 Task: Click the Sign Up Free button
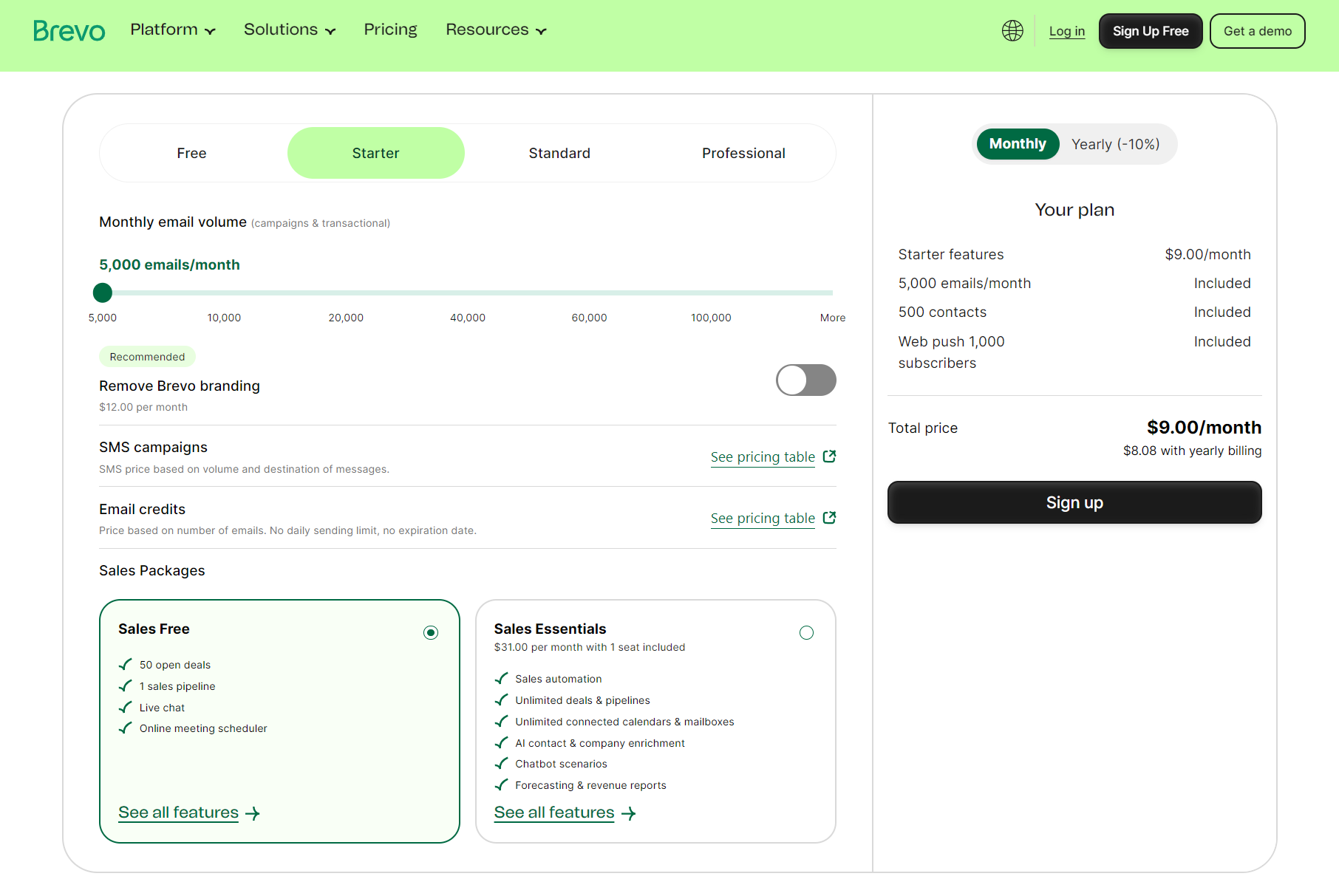[1151, 31]
